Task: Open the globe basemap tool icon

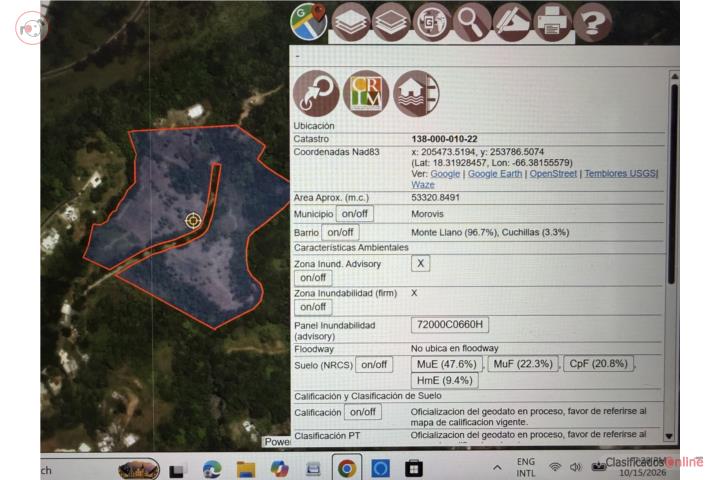Action: (431, 22)
